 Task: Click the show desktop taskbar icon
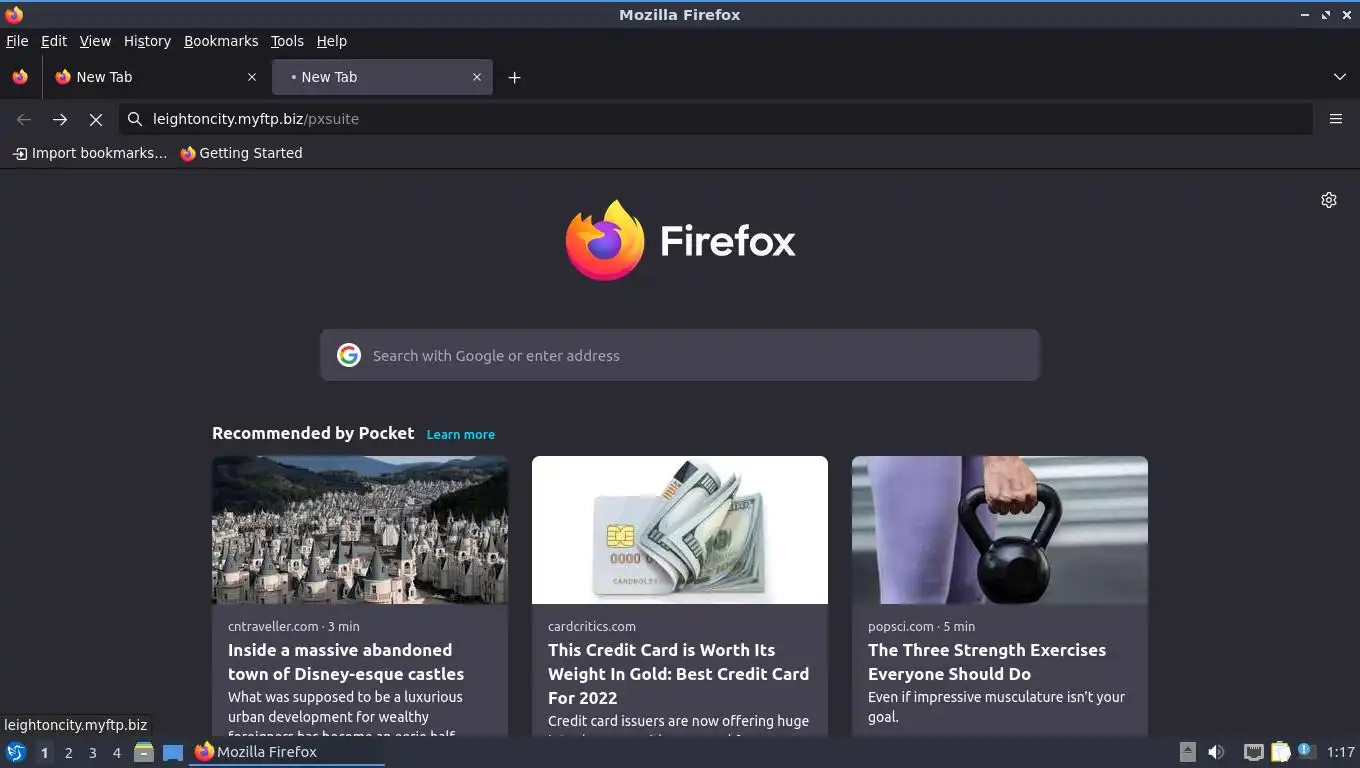coord(173,752)
